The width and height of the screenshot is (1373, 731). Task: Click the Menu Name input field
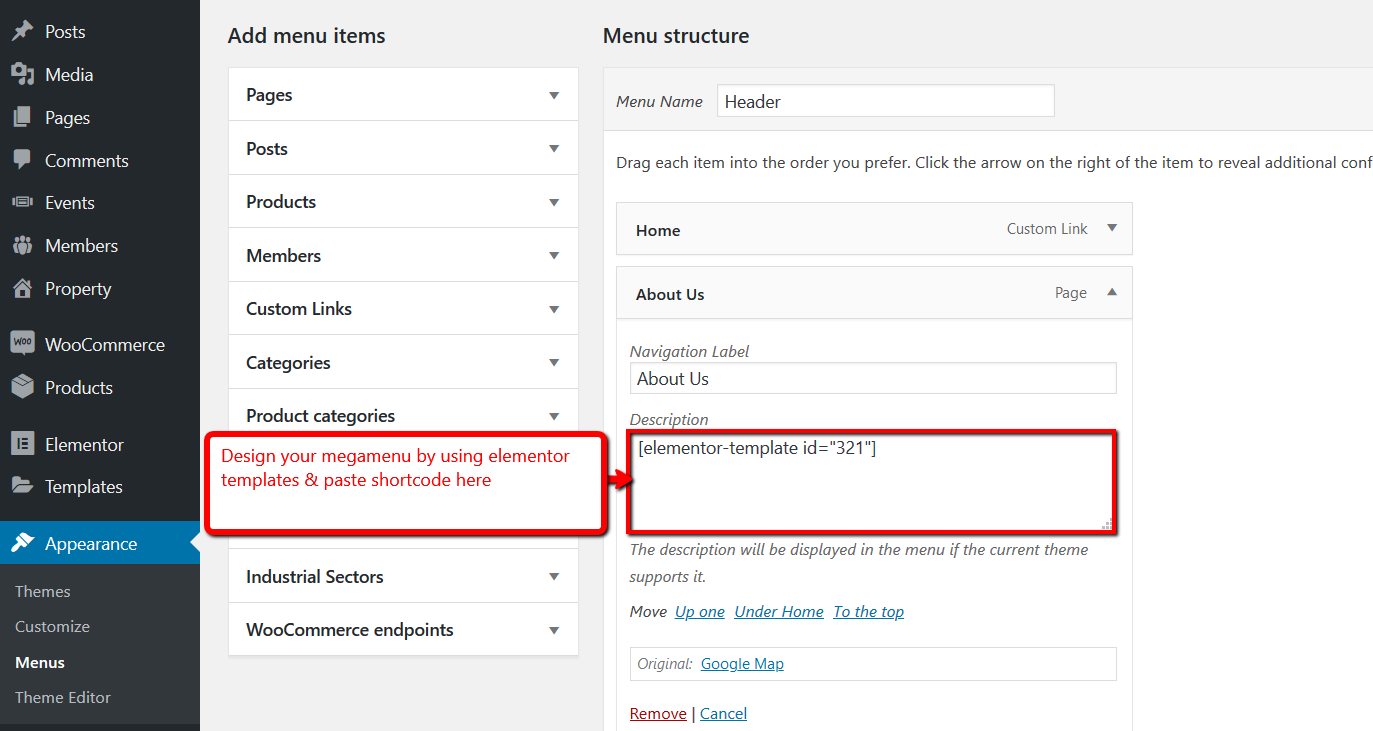tap(886, 101)
